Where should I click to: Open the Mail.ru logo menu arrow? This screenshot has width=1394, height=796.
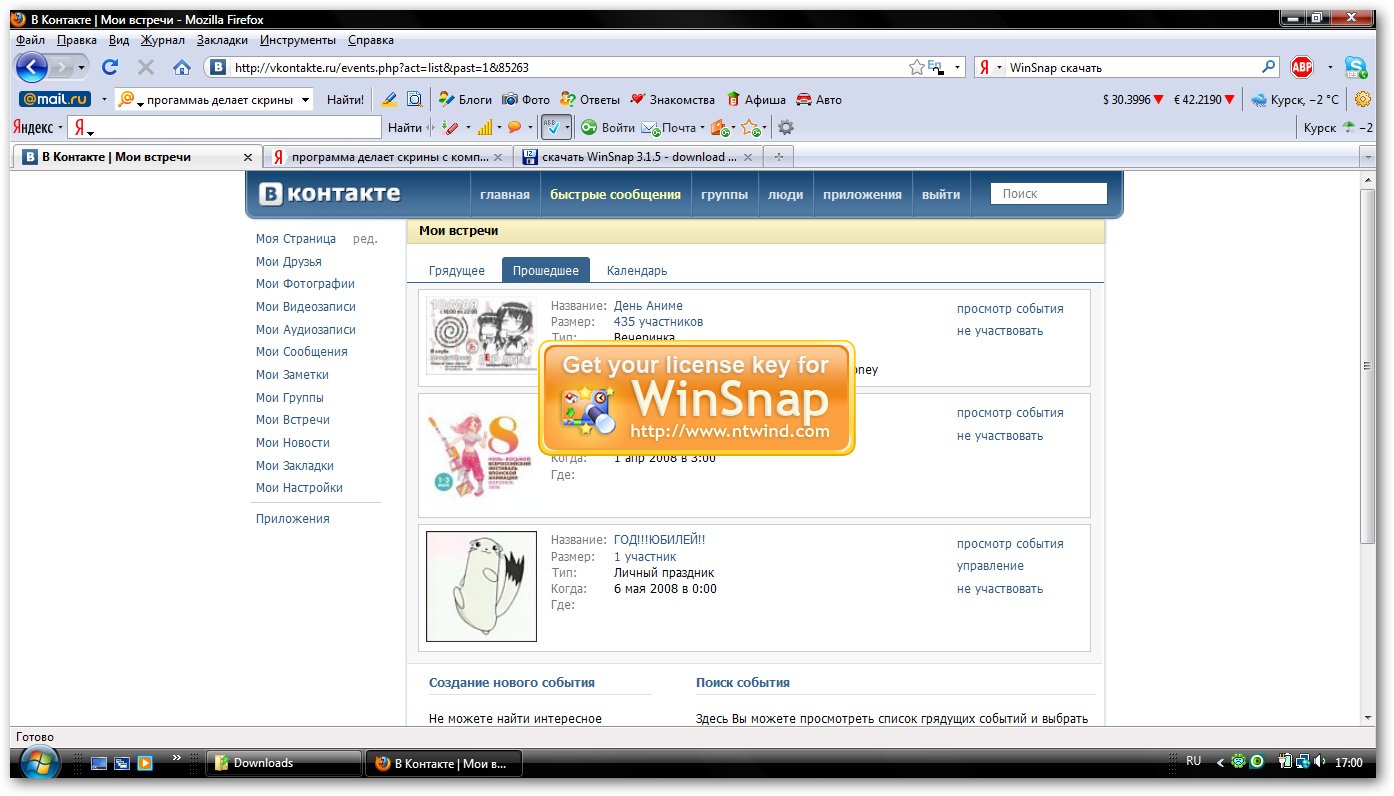click(x=104, y=99)
